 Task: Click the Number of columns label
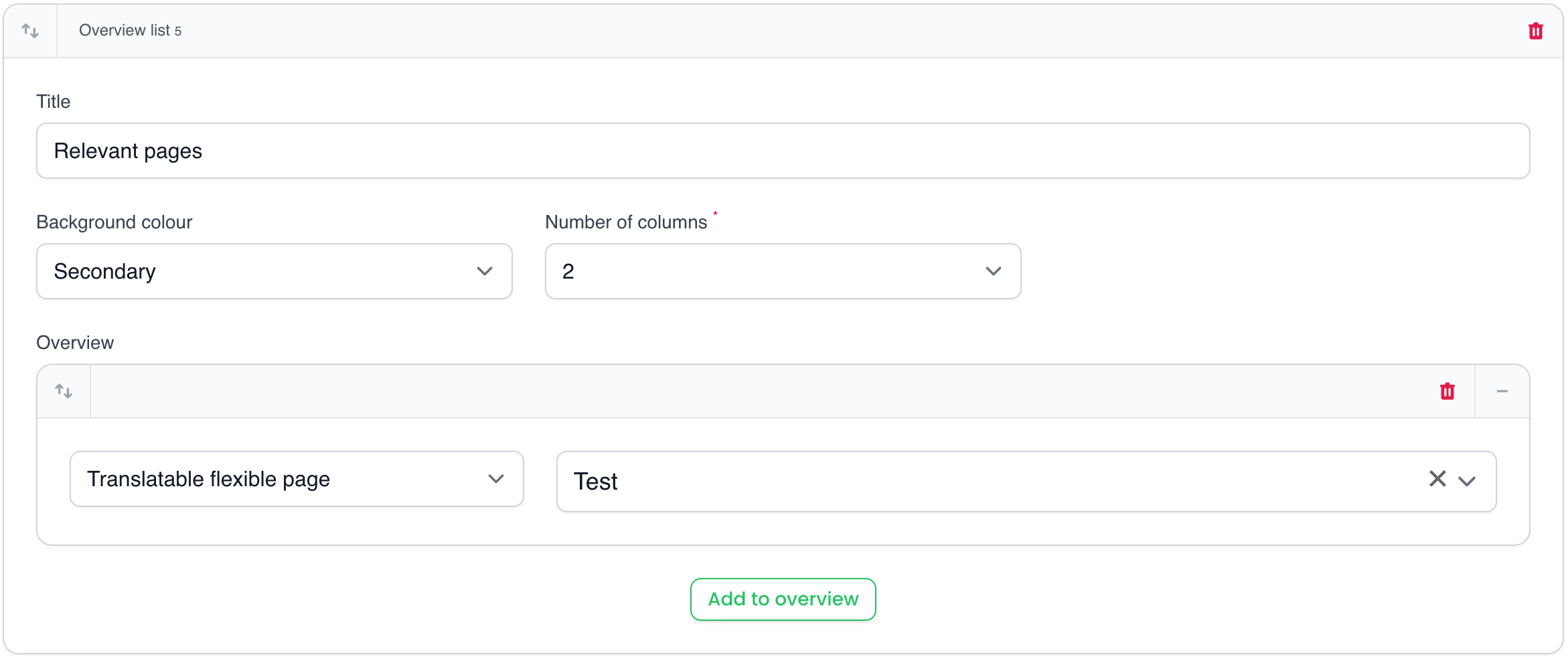click(x=626, y=222)
